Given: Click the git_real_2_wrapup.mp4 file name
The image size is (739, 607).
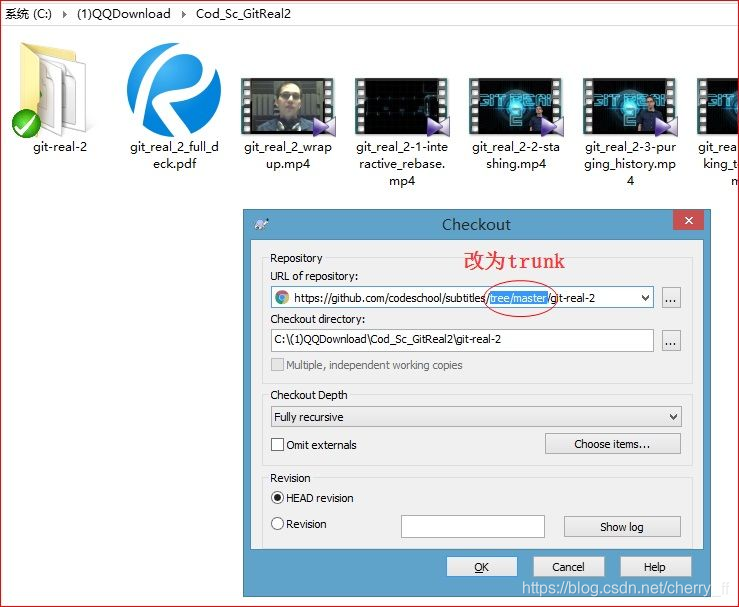Looking at the screenshot, I should [288, 155].
